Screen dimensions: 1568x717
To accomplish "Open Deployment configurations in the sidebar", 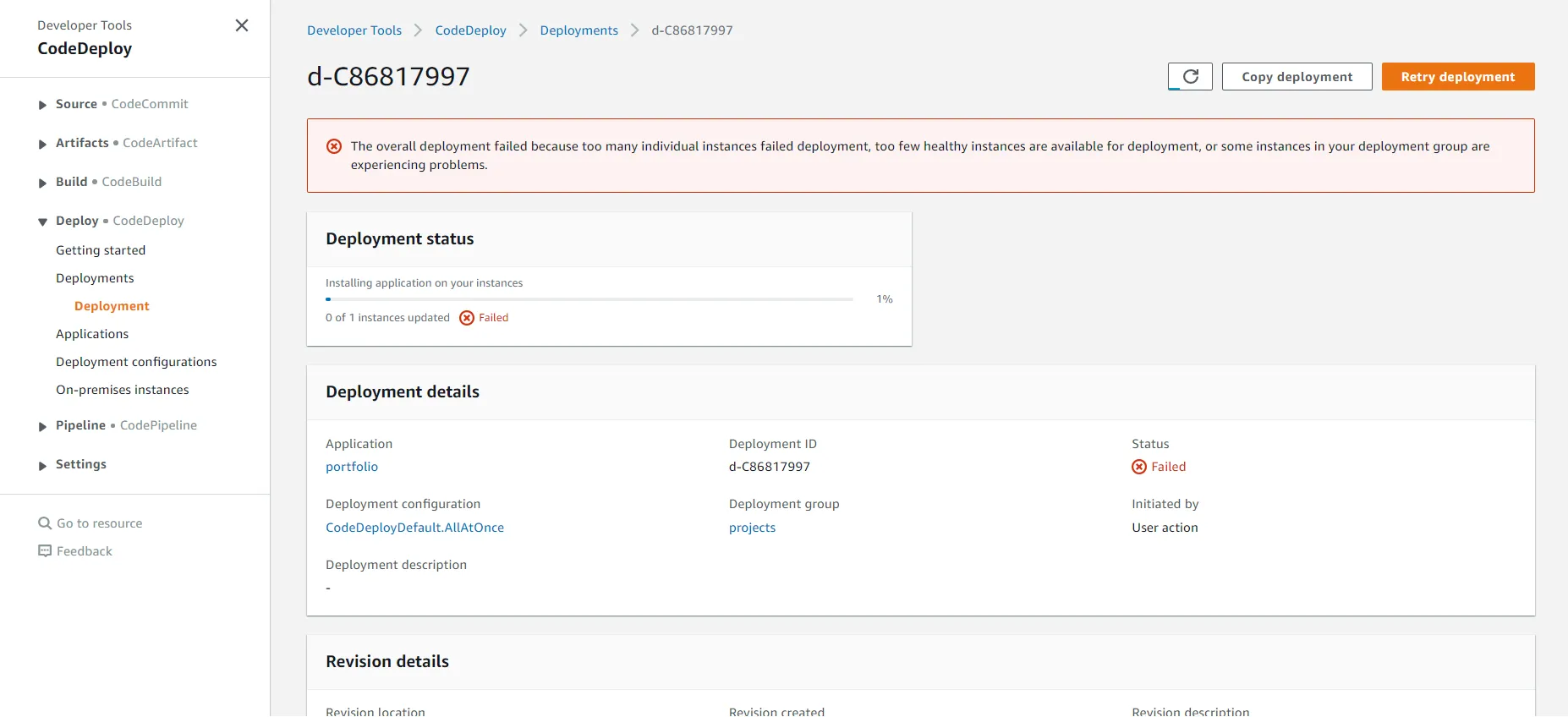I will point(136,362).
